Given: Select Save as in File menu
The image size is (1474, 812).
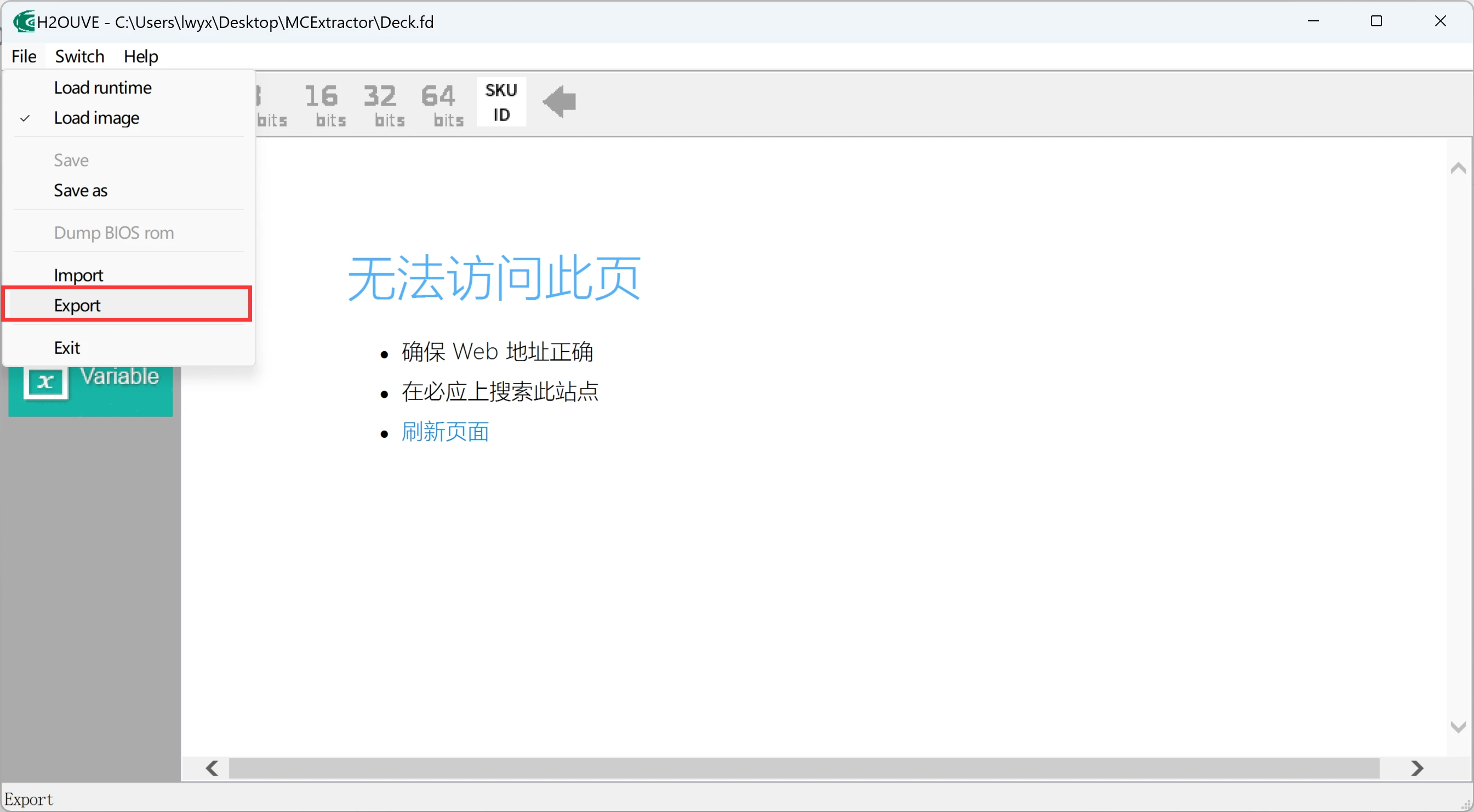Looking at the screenshot, I should 129,191.
